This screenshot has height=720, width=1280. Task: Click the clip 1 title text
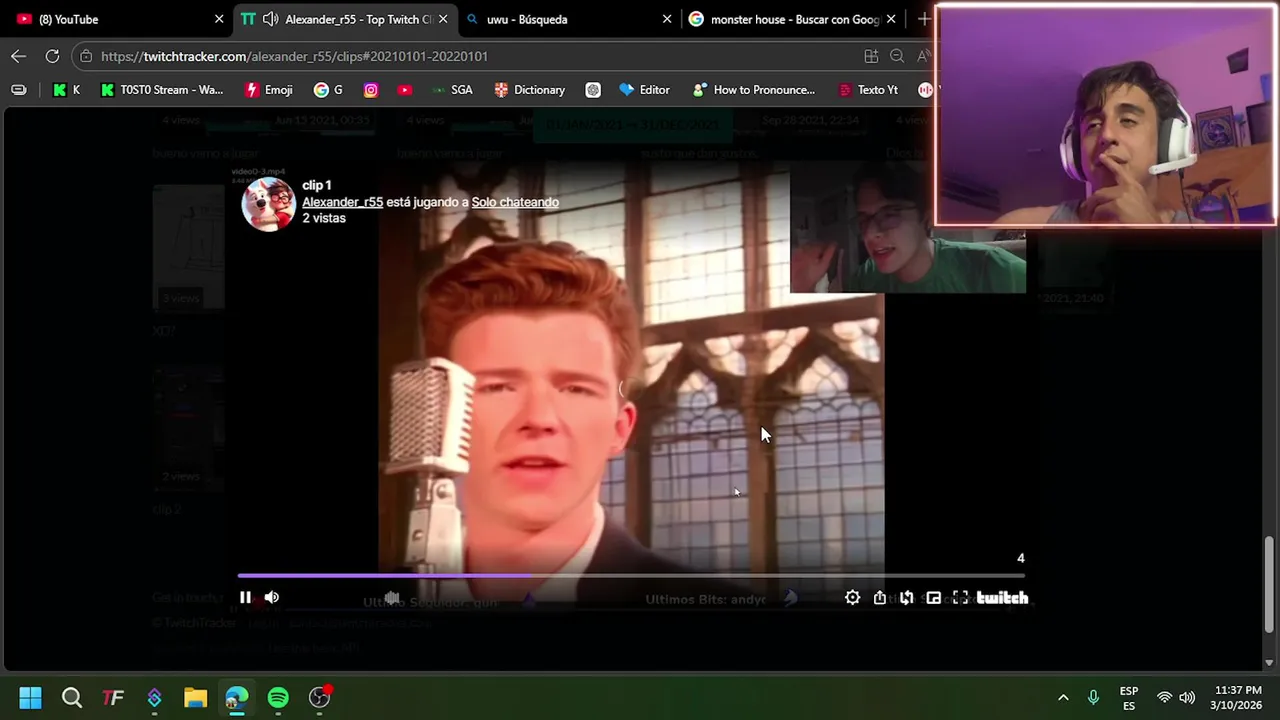pos(316,185)
